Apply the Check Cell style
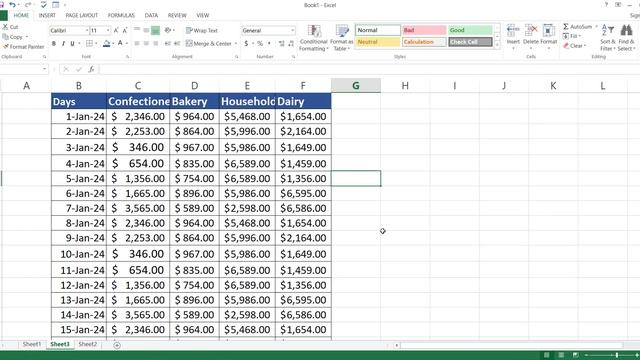The height and width of the screenshot is (360, 640). (470, 42)
